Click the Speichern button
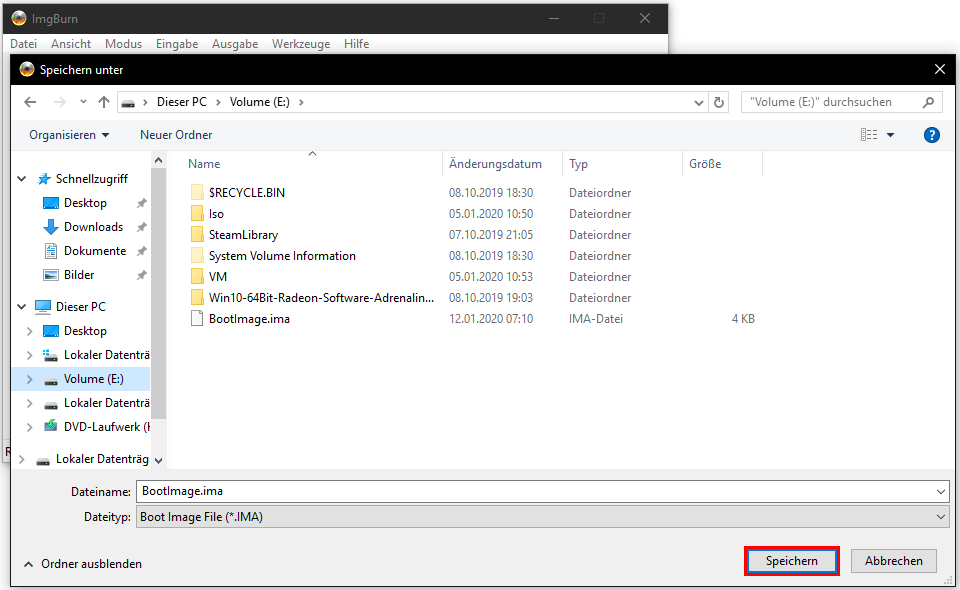Screen dimensions: 960x590 click(792, 561)
